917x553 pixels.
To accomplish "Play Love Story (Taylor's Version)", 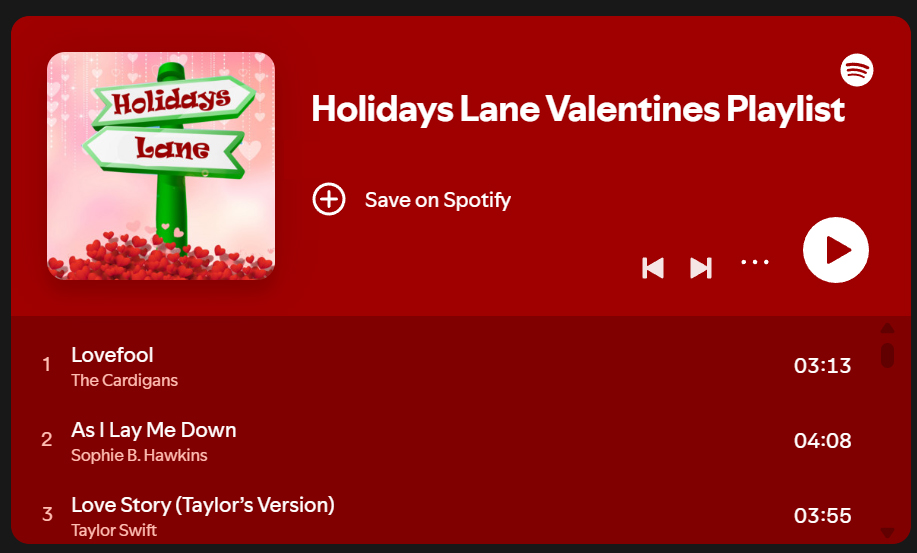I will [203, 505].
